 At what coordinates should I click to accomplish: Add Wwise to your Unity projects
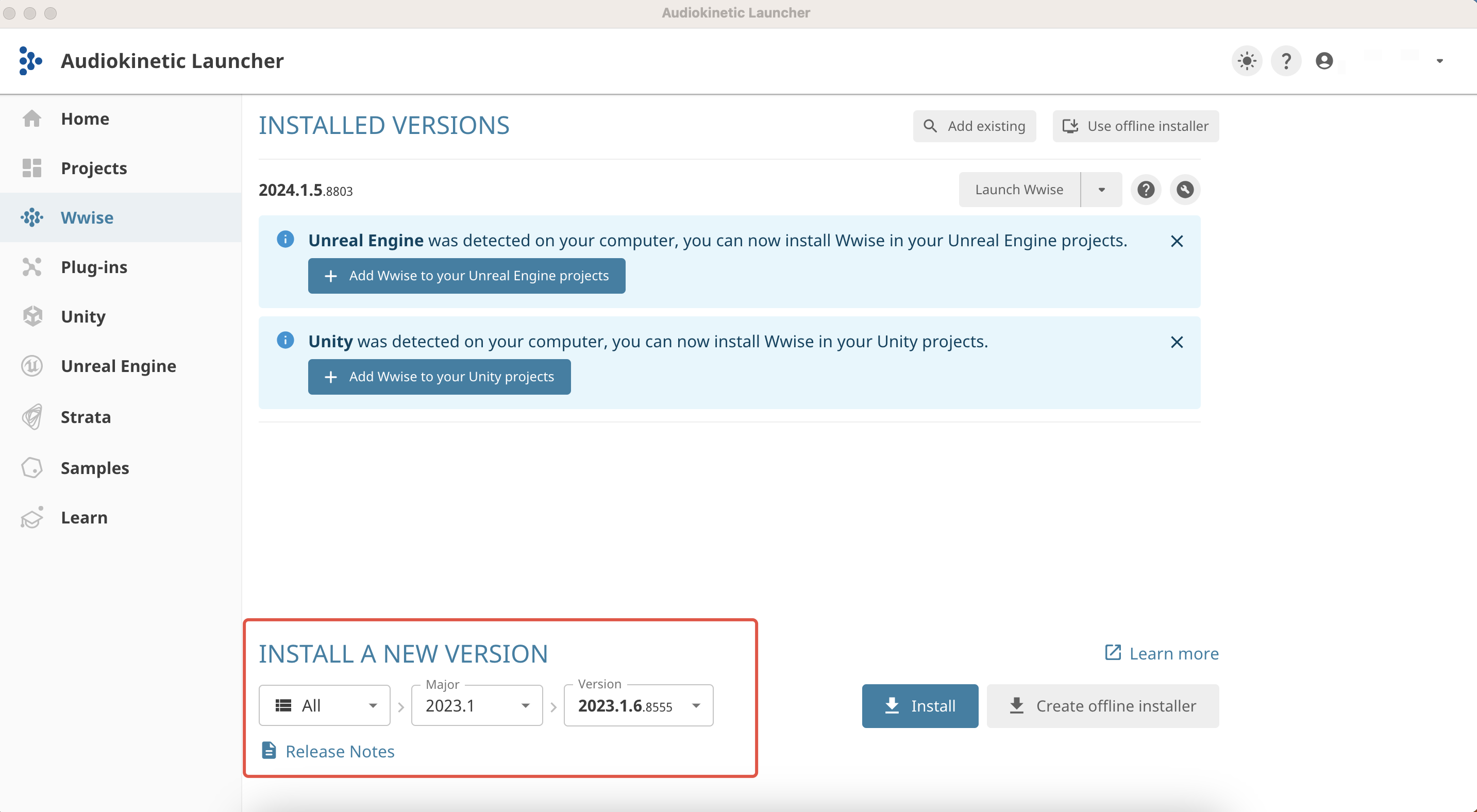(439, 377)
